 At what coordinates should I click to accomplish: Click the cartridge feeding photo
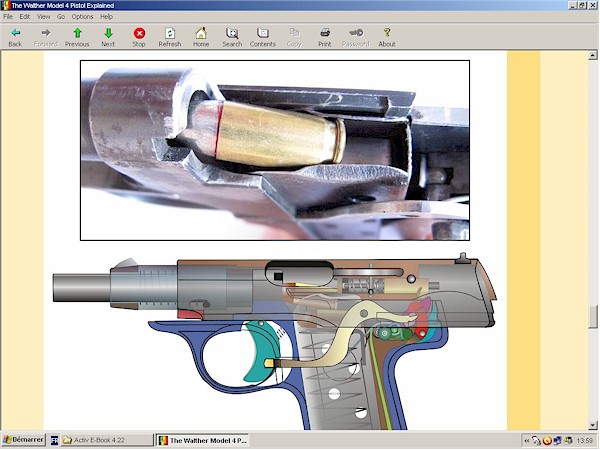(275, 150)
